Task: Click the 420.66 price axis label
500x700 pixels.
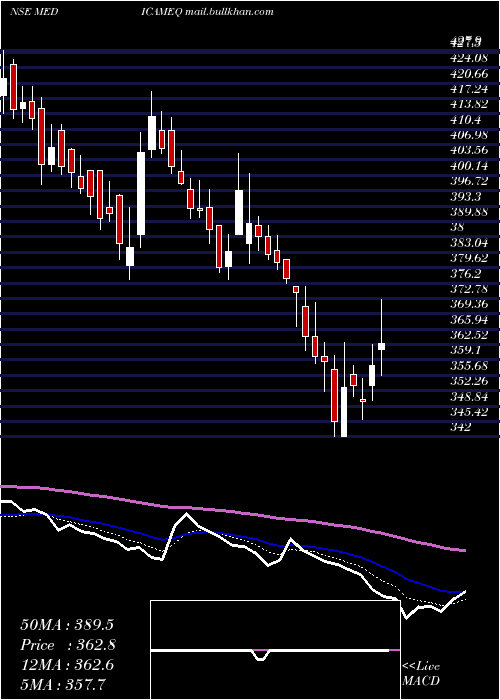Action: [x=469, y=74]
